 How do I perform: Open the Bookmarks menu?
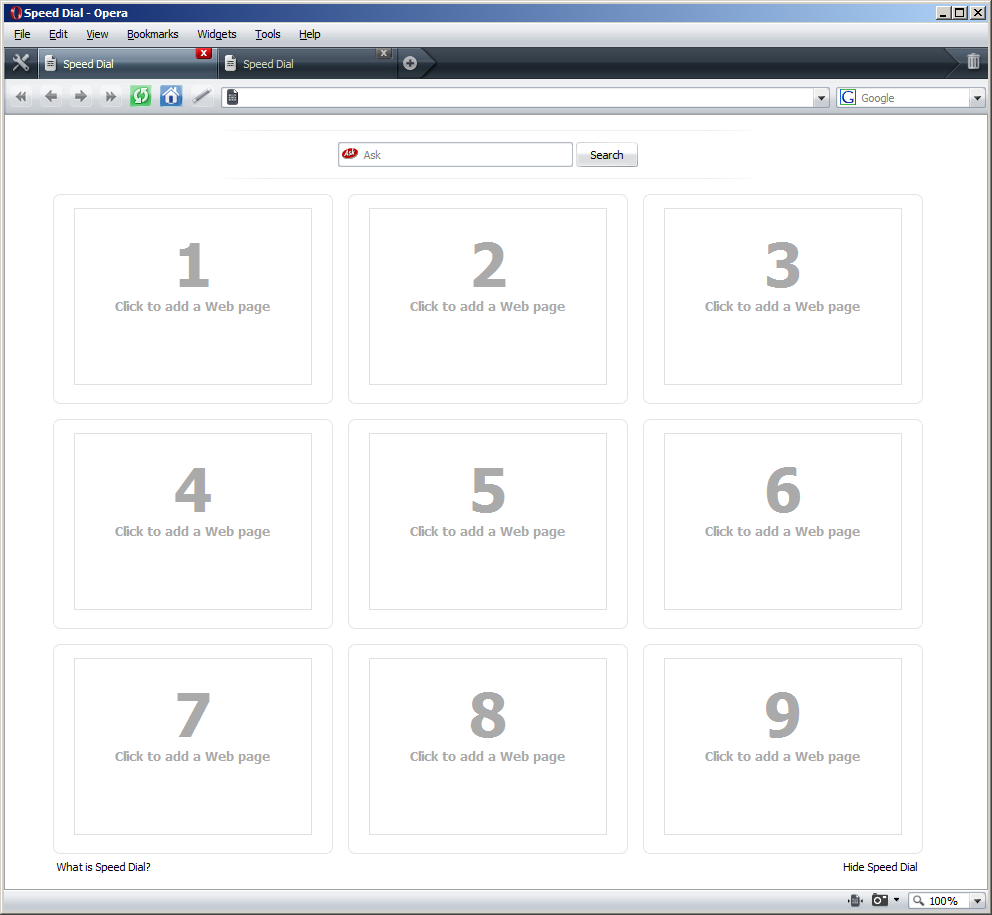[x=152, y=34]
